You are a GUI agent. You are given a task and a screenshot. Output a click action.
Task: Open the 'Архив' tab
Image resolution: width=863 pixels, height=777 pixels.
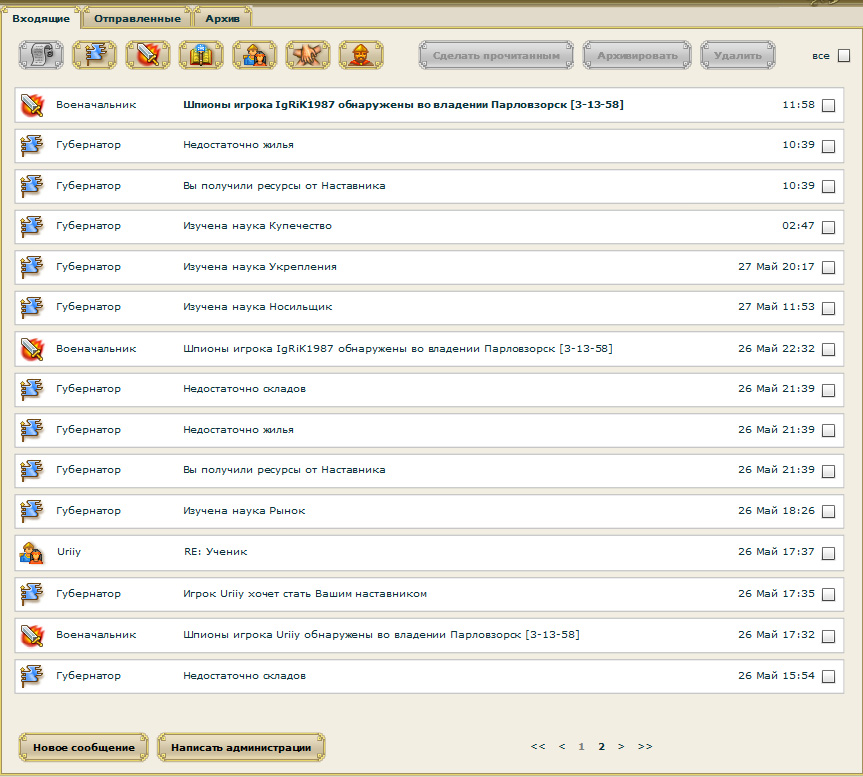click(x=222, y=18)
